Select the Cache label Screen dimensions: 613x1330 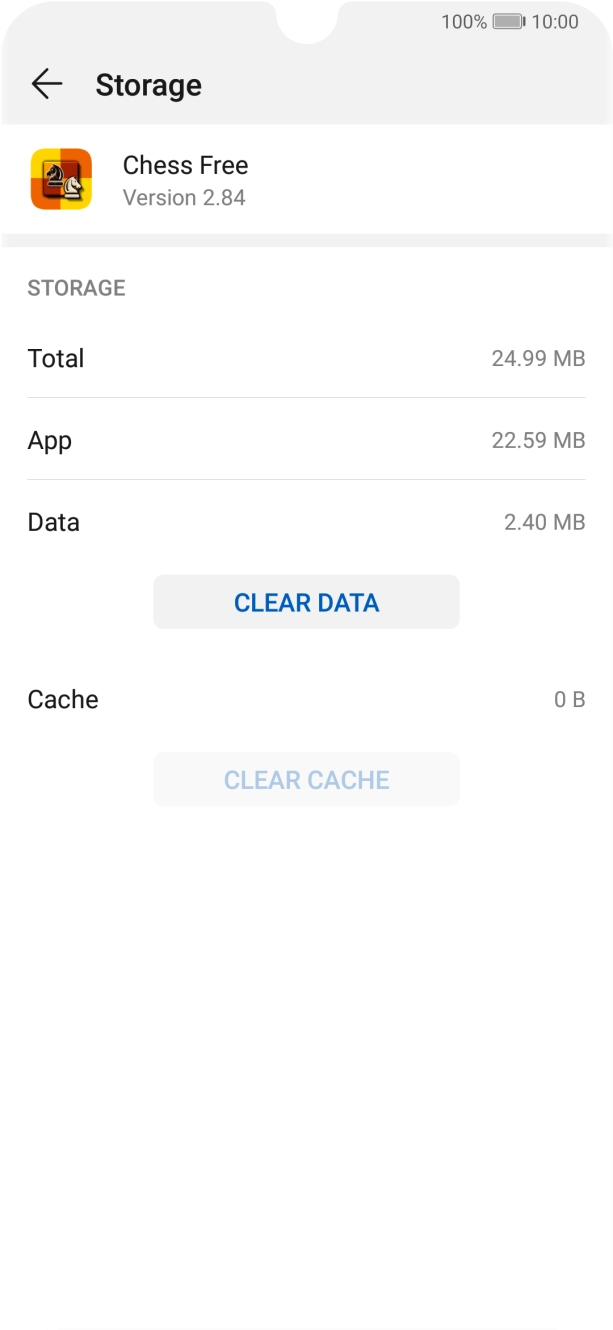point(63,700)
